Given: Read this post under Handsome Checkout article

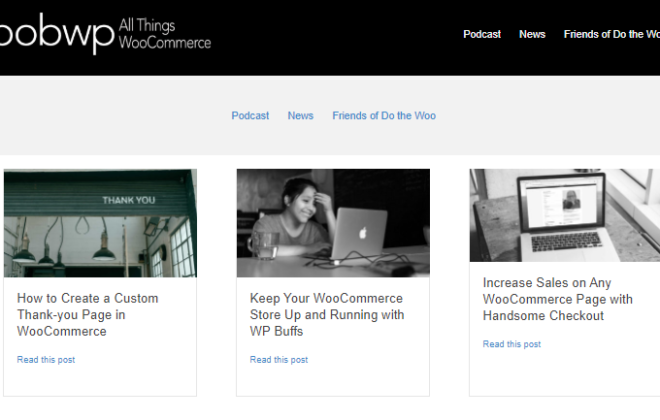Looking at the screenshot, I should [x=511, y=344].
